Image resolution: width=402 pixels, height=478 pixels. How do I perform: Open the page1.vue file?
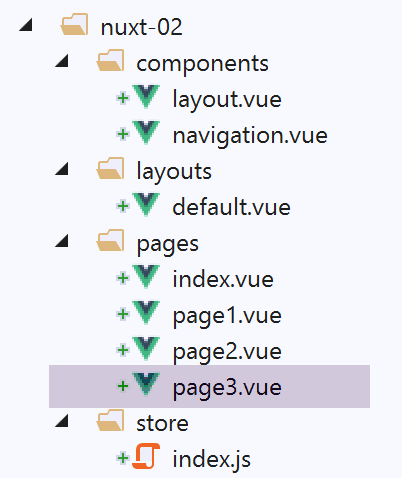[x=227, y=316]
